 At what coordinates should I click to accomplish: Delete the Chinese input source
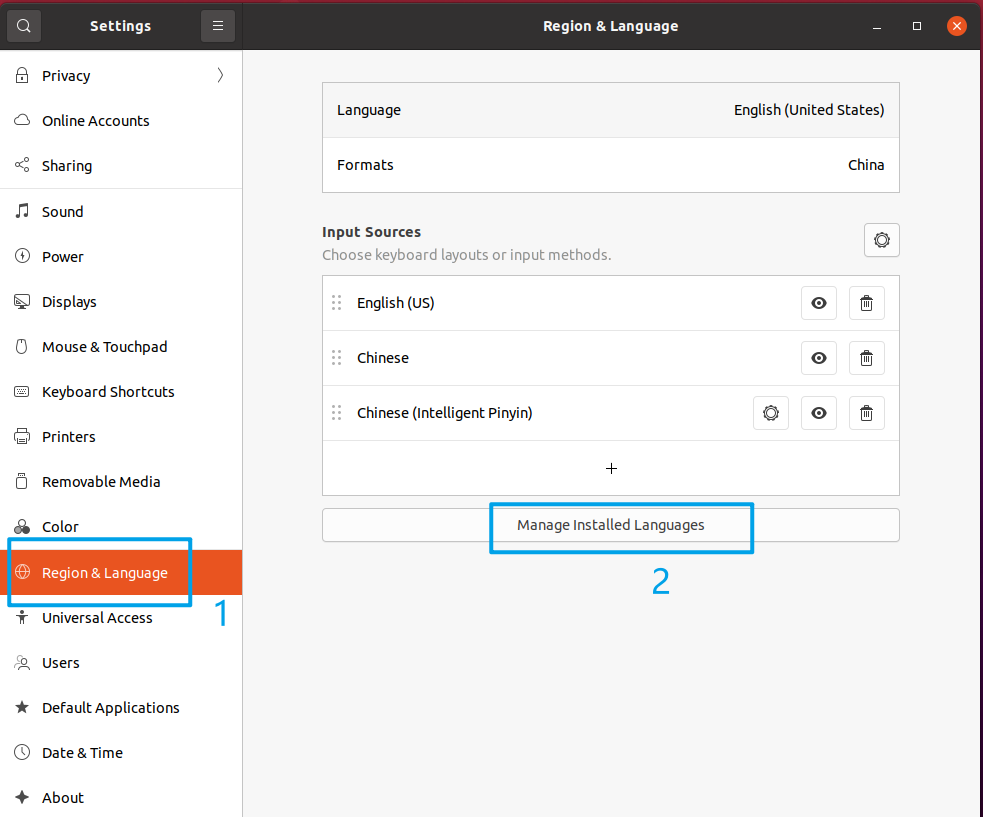866,358
